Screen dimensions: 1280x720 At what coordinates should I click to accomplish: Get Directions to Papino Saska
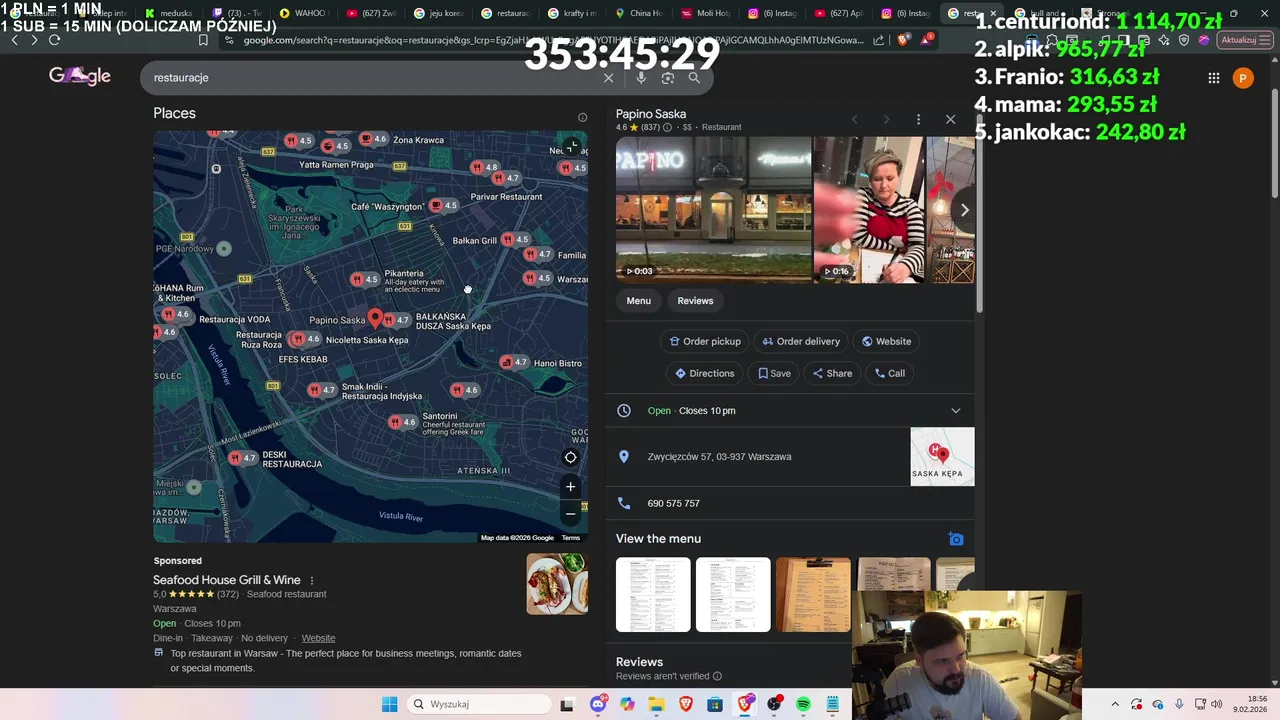pos(704,374)
